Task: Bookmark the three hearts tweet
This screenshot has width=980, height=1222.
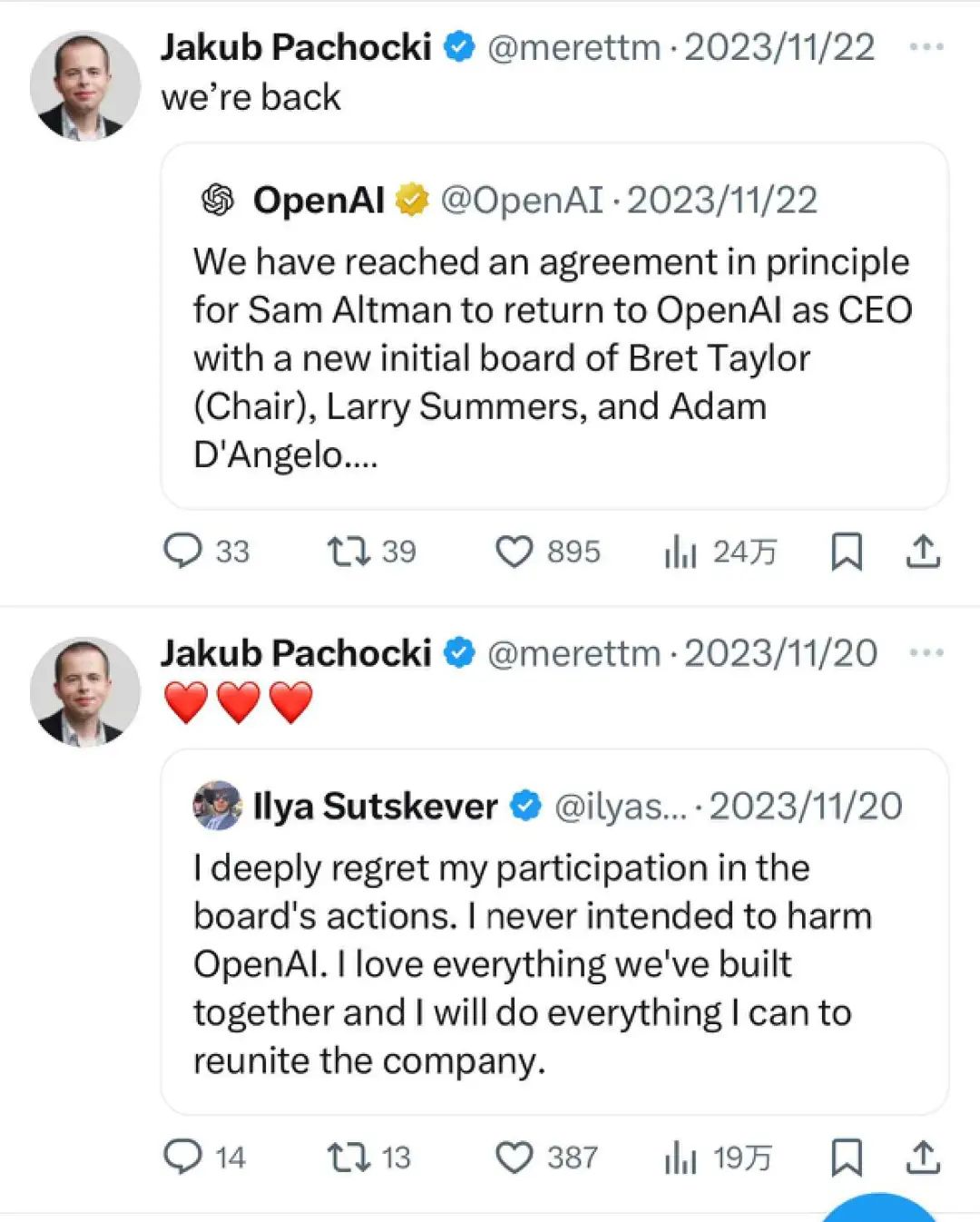Action: pos(847,1157)
